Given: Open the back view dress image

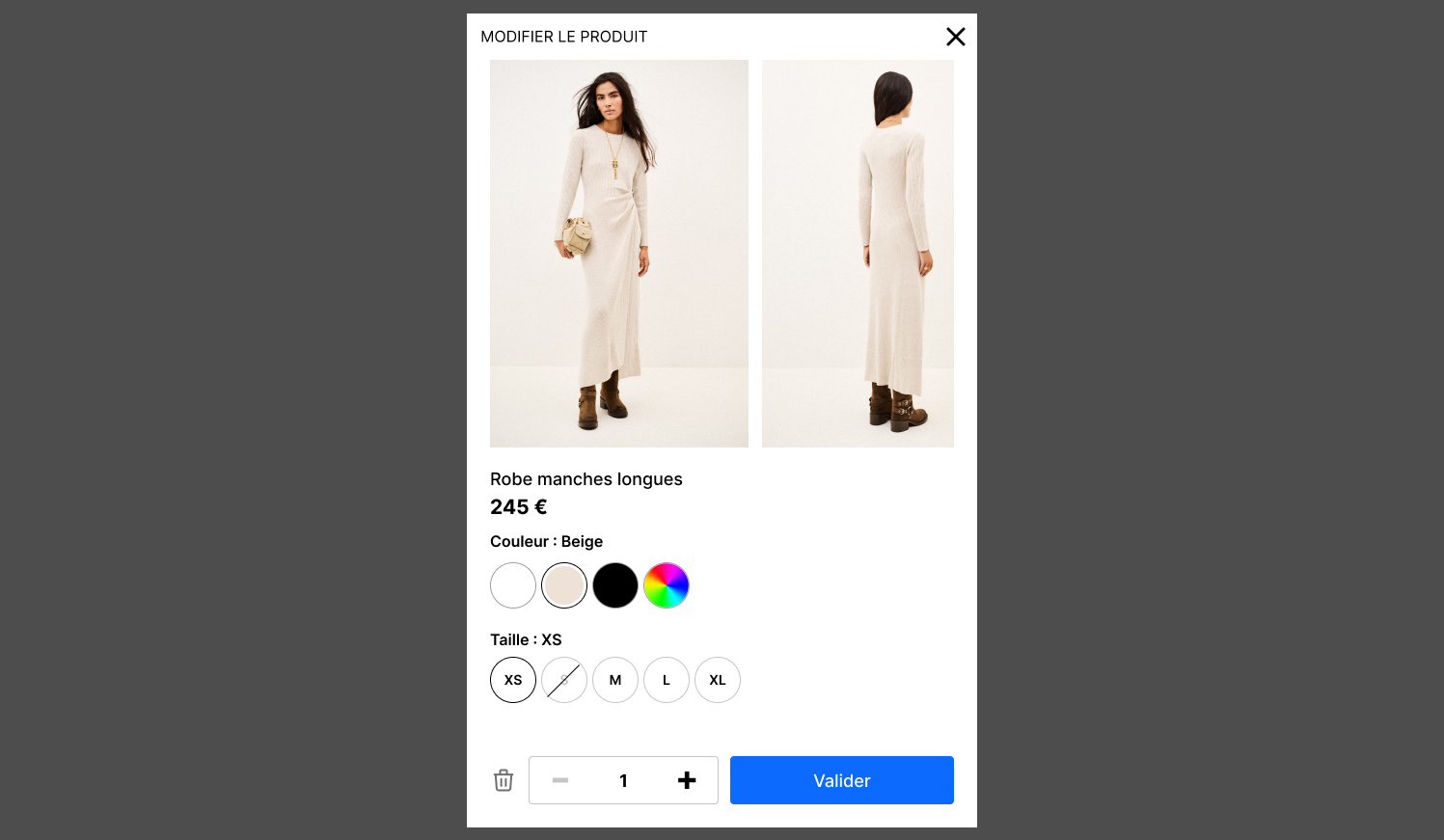Looking at the screenshot, I should point(858,254).
